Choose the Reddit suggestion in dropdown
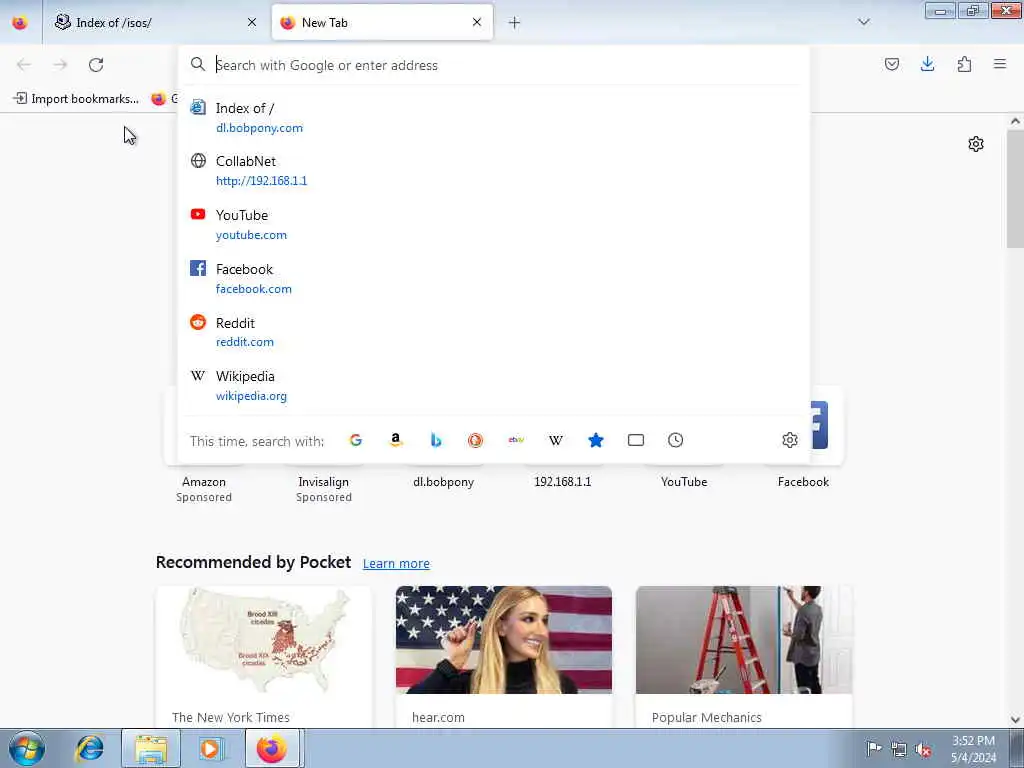 (493, 332)
